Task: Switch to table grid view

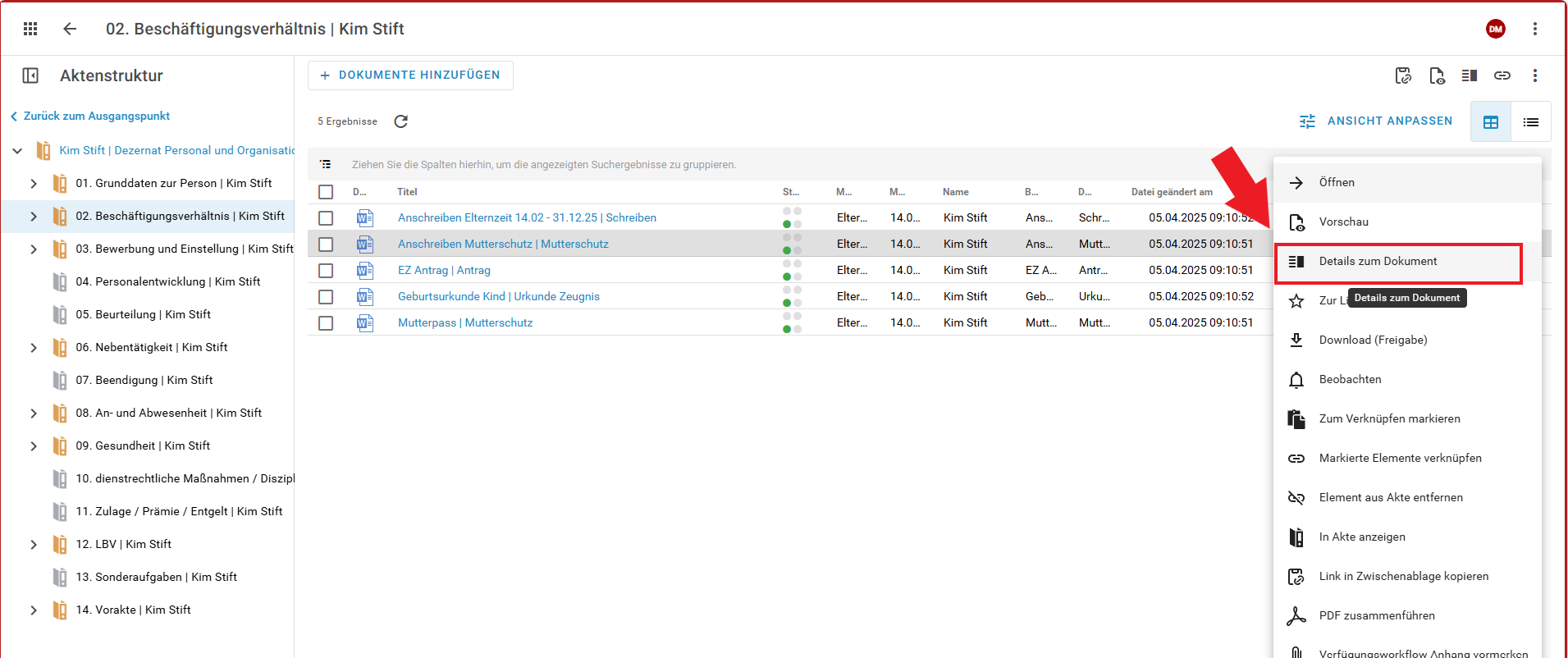Action: pyautogui.click(x=1490, y=122)
